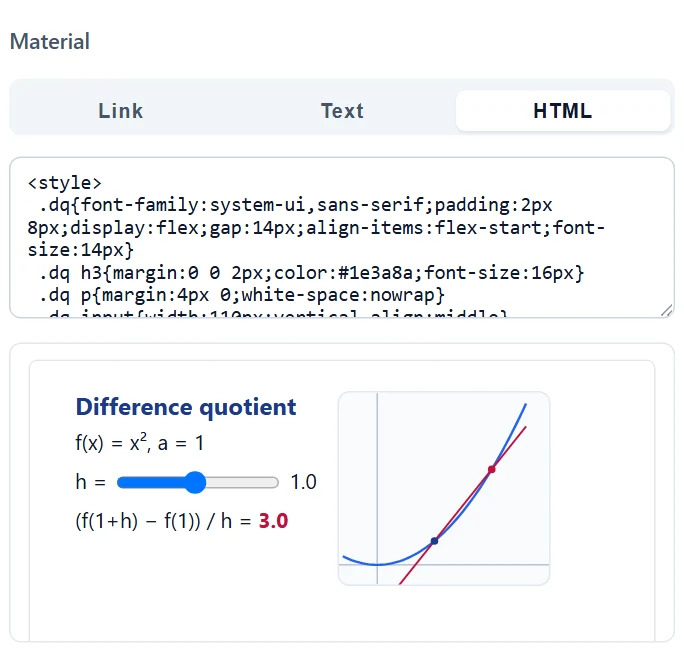Switch to the Text tab
684x663 pixels.
pyautogui.click(x=342, y=111)
